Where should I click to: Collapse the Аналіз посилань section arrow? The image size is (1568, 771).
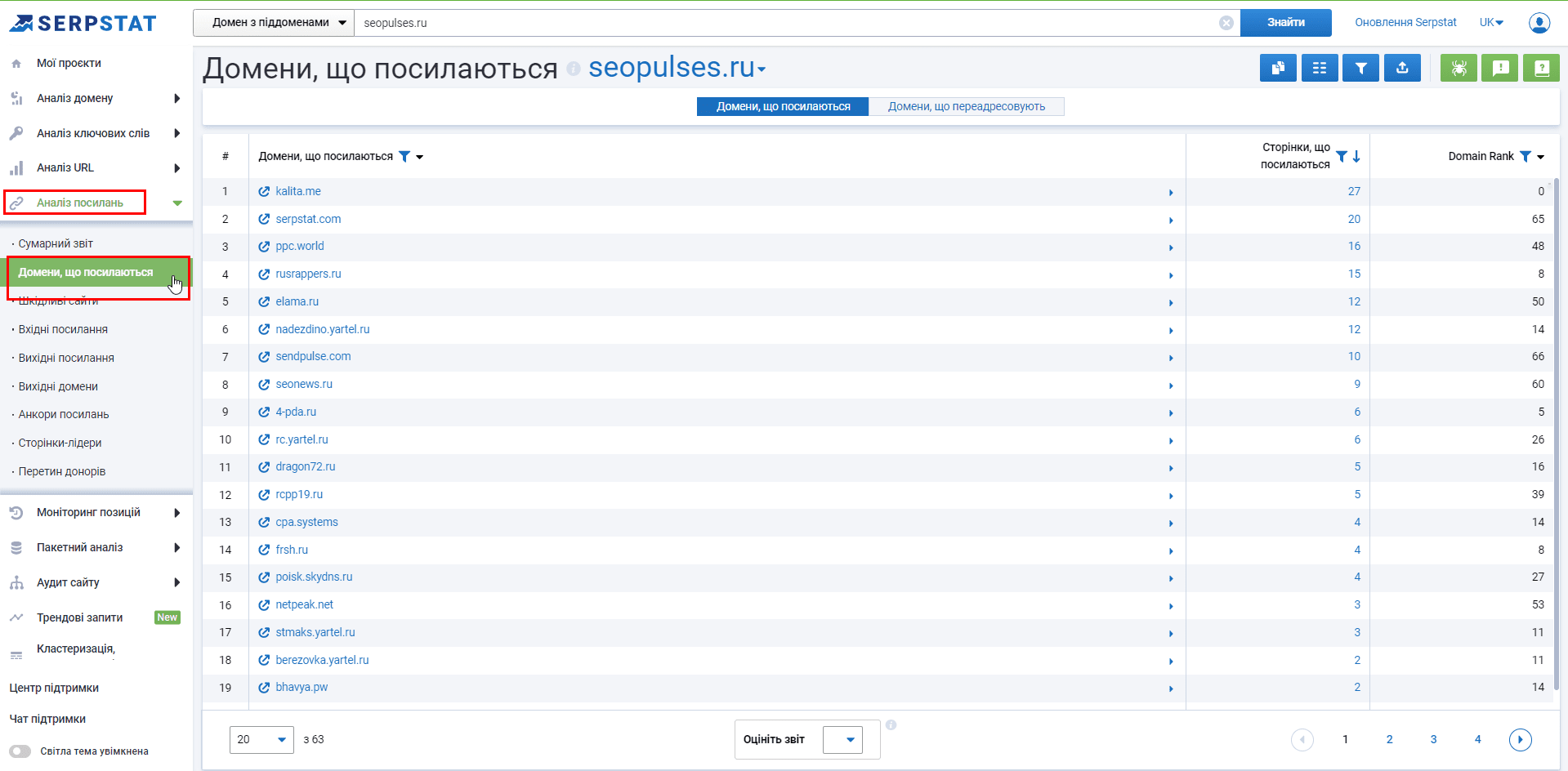(x=177, y=203)
